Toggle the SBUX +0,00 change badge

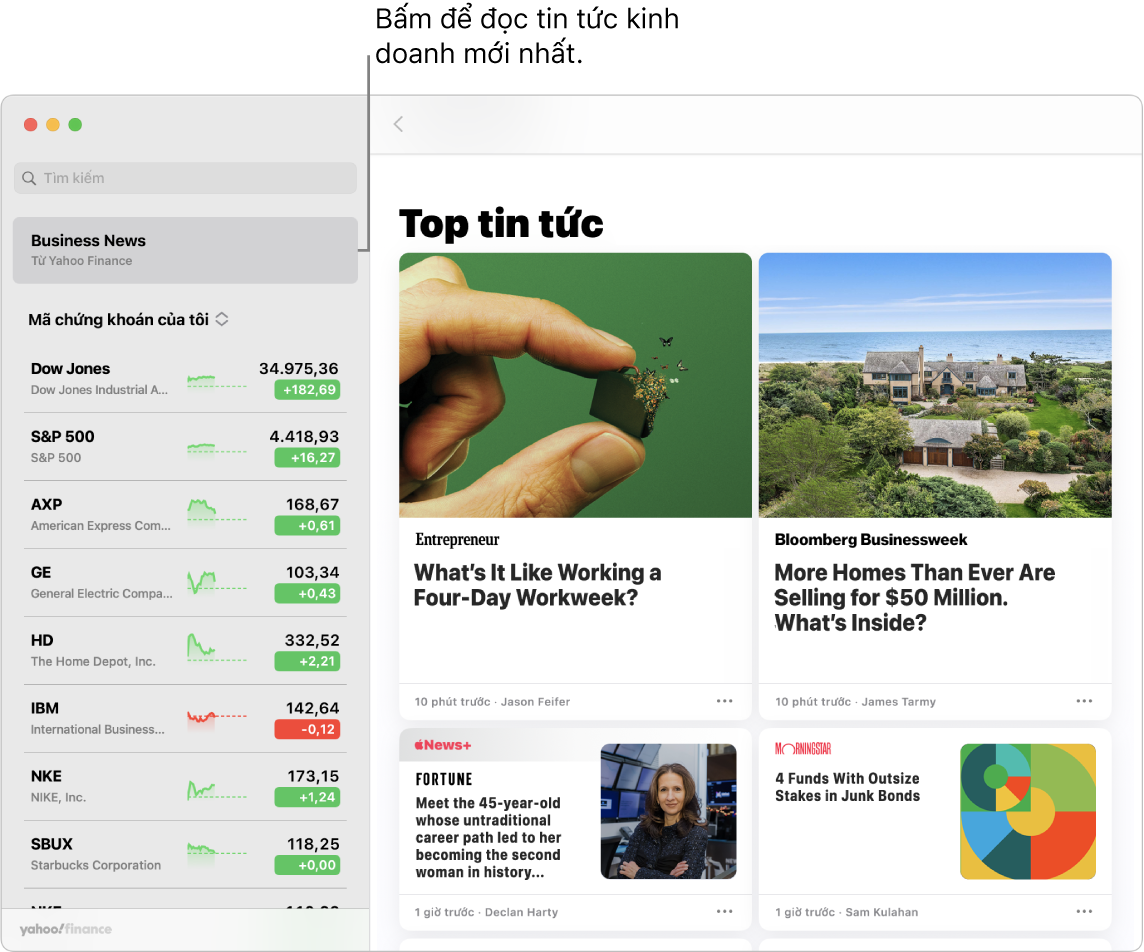tap(307, 864)
